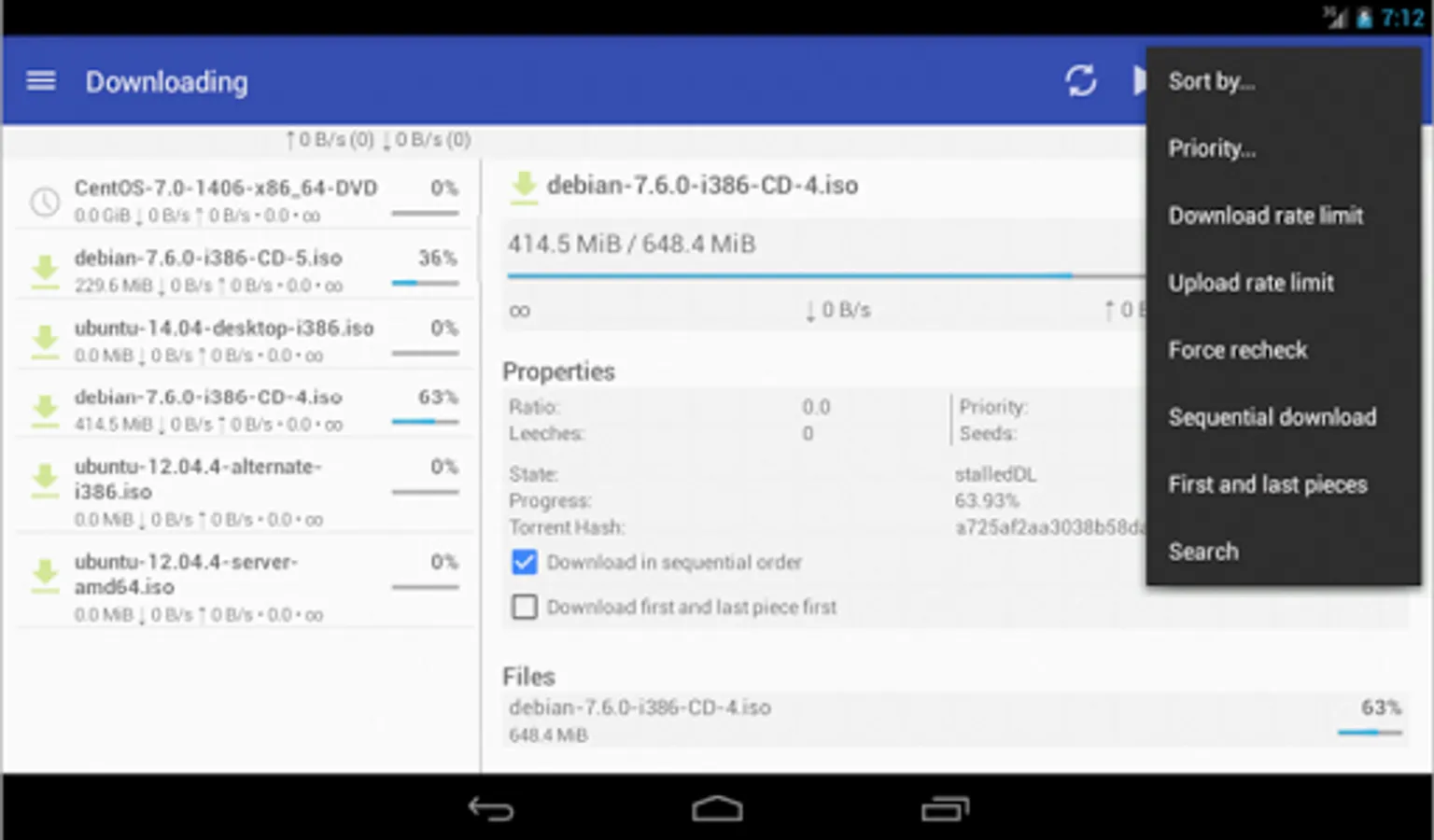Open Sort by... submenu
Viewport: 1434px width, 840px height.
point(1284,81)
